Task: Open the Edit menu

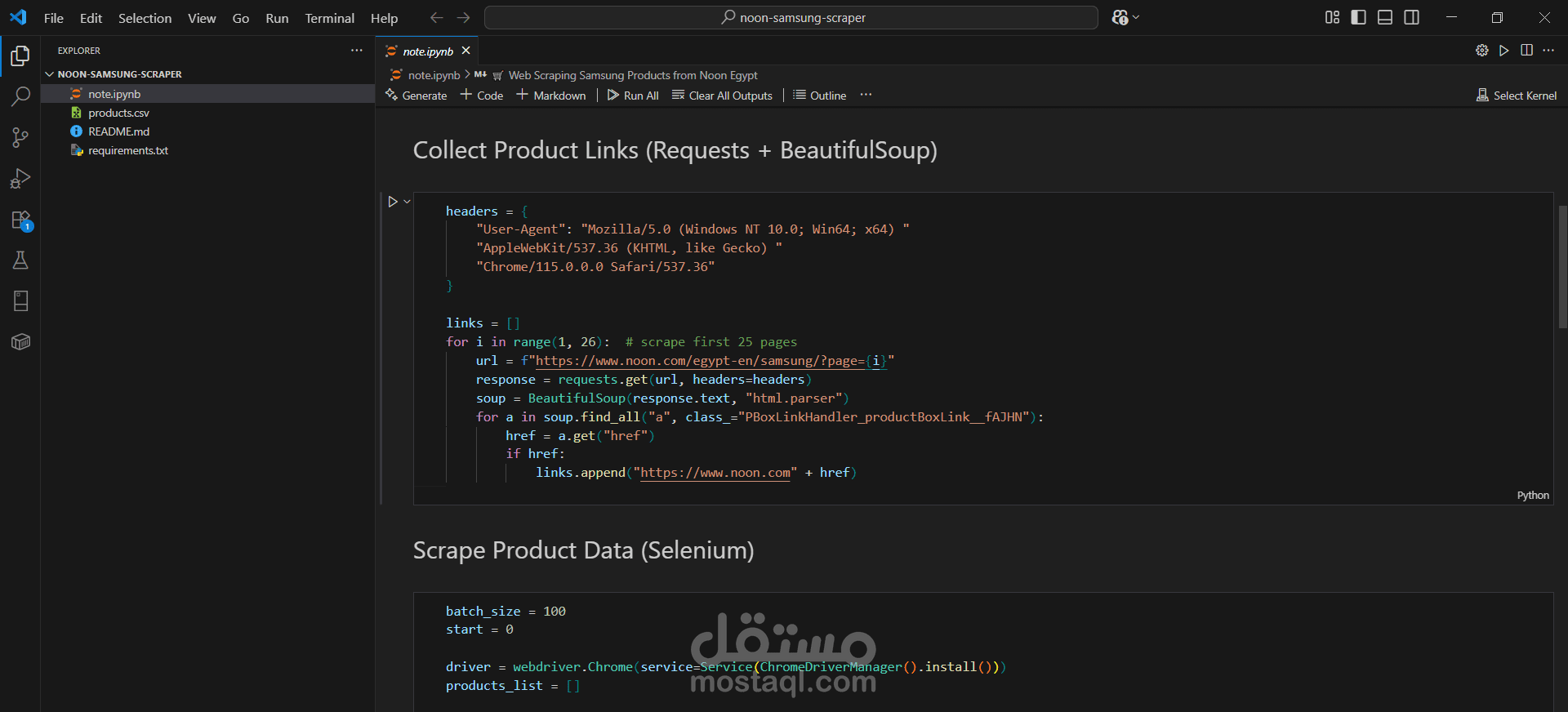Action: (x=91, y=18)
